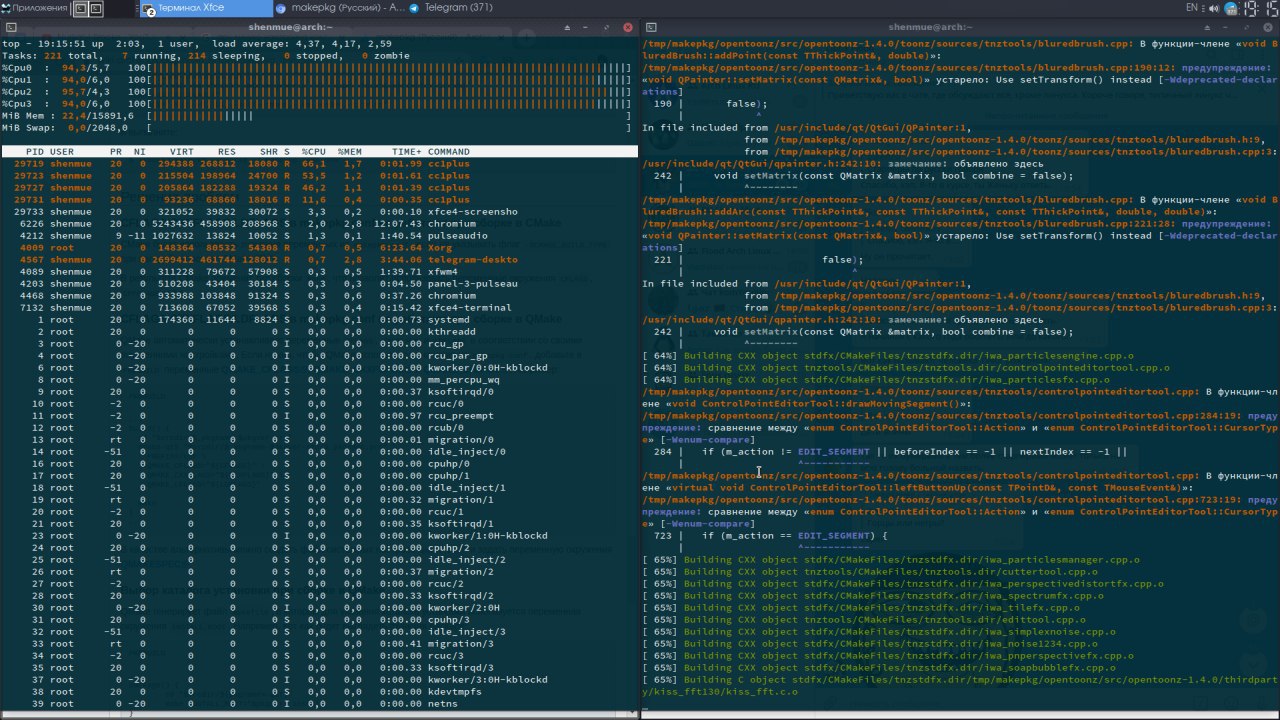Click the pulseaudio process row
The height and width of the screenshot is (720, 1280).
[x=319, y=236]
